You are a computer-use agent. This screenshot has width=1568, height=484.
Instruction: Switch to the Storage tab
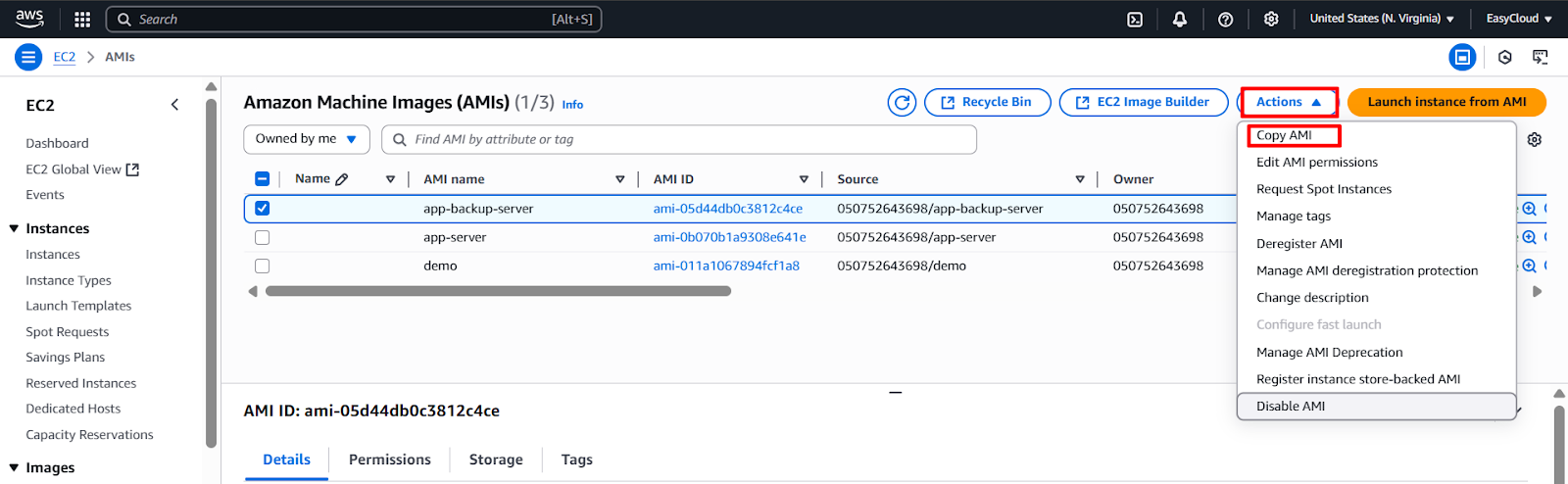(496, 460)
